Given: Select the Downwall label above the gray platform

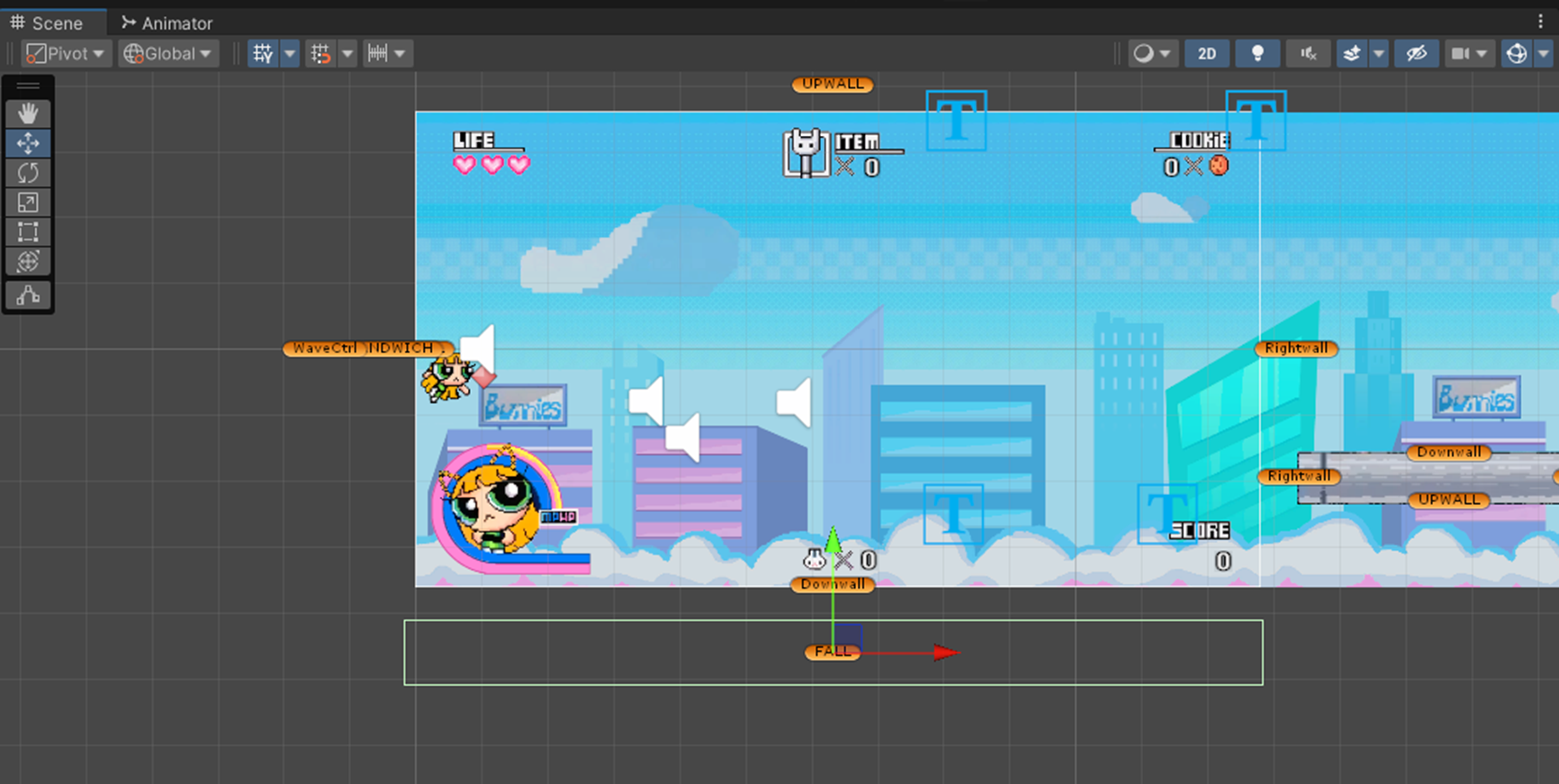Looking at the screenshot, I should (1448, 452).
